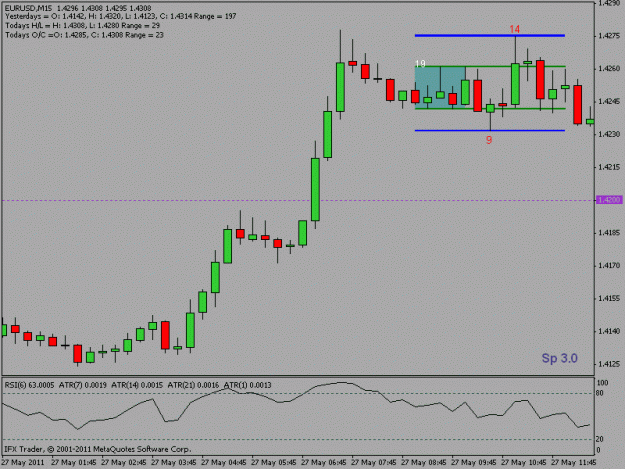This screenshot has height=469, width=625.
Task: Click the '27 May 10:45' time label
Action: [x=523, y=463]
